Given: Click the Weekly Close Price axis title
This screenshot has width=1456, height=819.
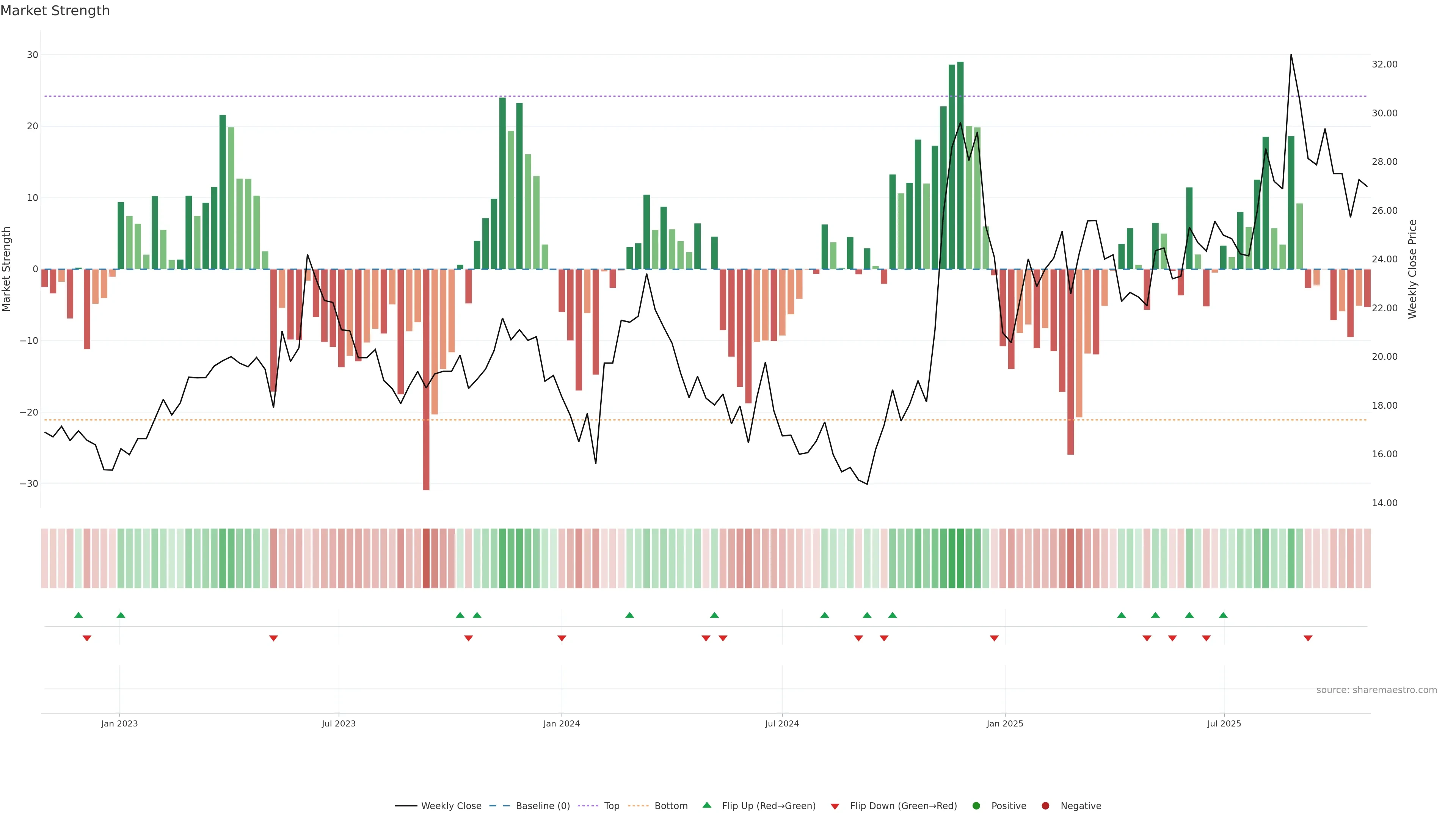Looking at the screenshot, I should point(1412,269).
